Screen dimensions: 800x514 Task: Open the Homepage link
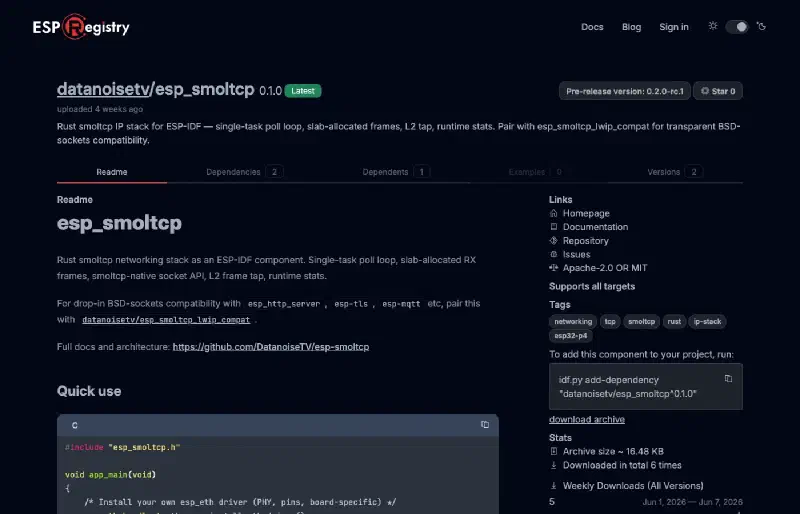(586, 213)
